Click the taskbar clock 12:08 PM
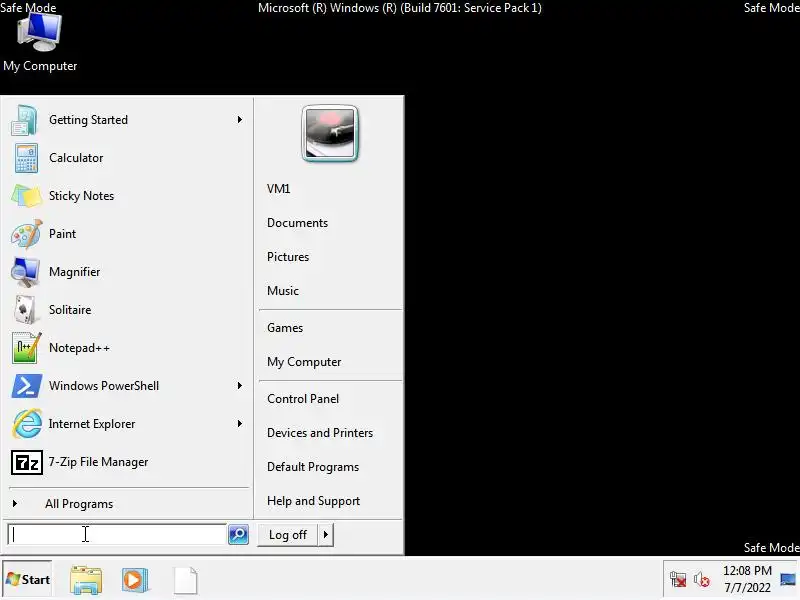The image size is (800, 600). pos(747,570)
